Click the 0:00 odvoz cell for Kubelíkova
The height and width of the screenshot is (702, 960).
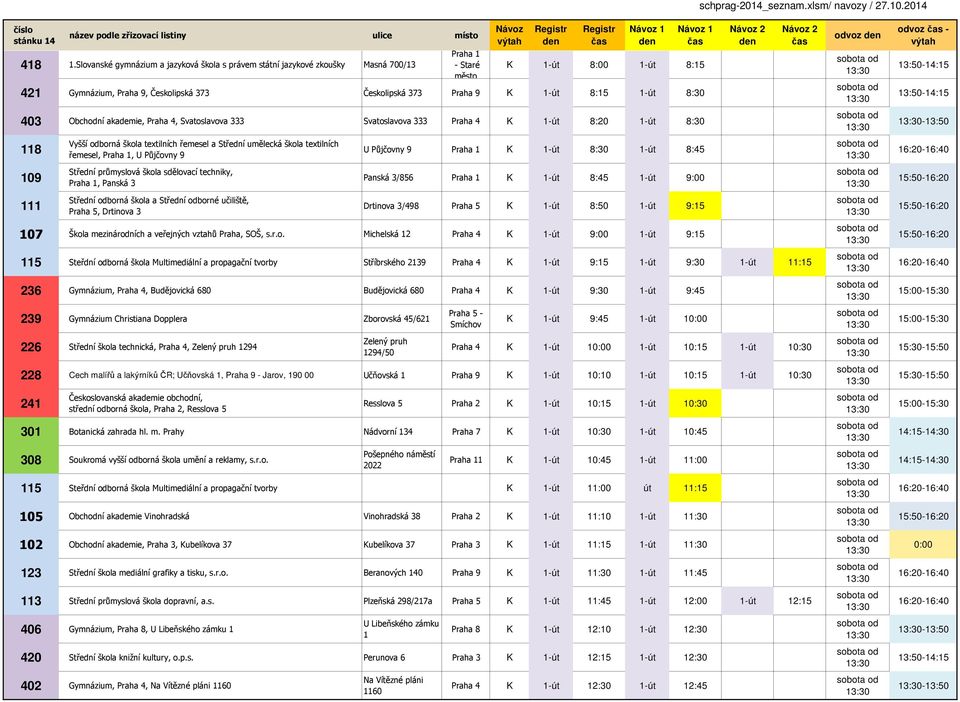(923, 545)
